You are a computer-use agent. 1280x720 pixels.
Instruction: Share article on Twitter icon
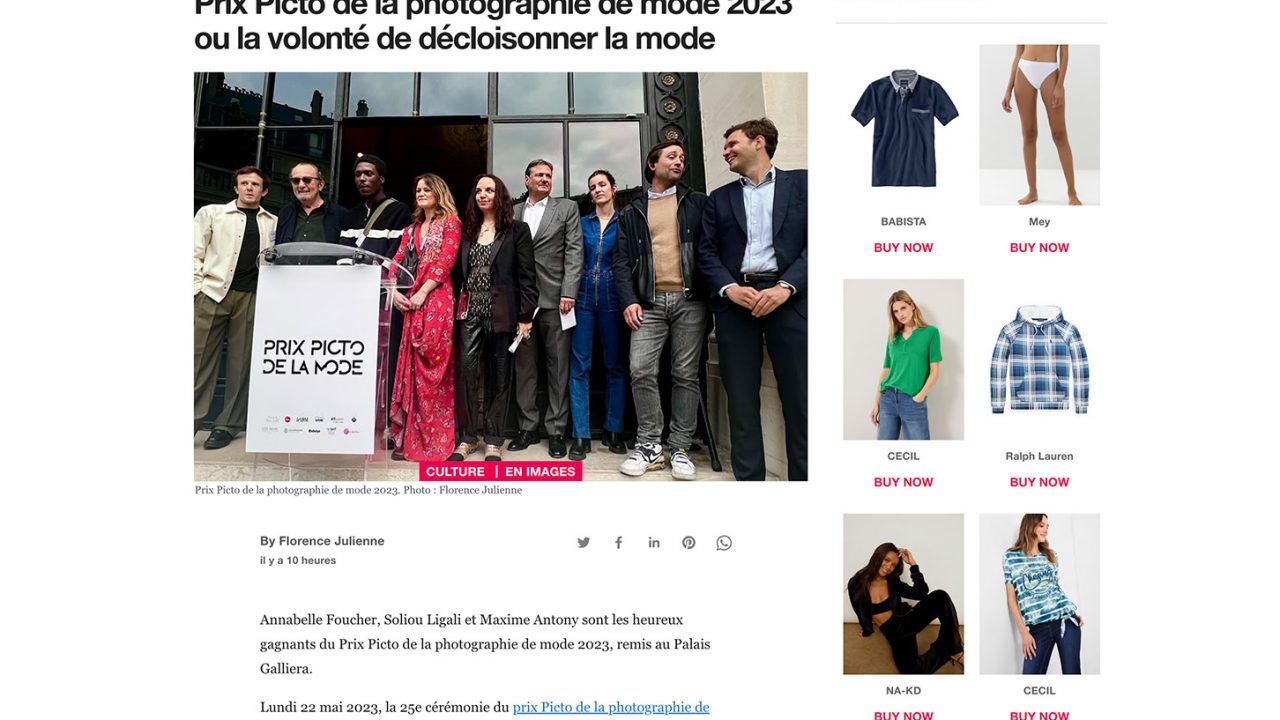point(583,543)
